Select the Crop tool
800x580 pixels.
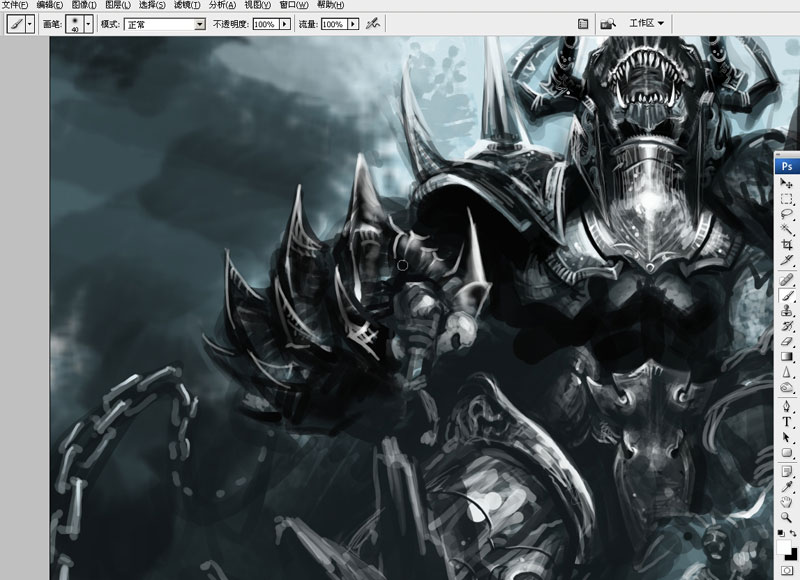point(786,245)
